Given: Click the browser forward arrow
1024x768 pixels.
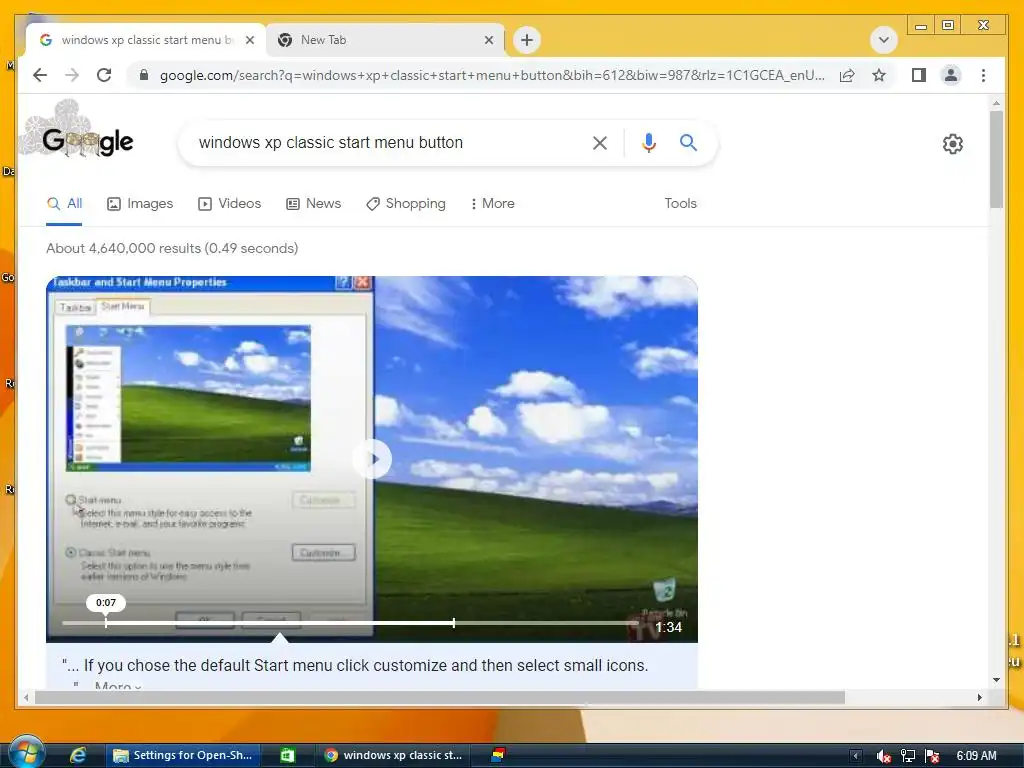Looking at the screenshot, I should 72,75.
